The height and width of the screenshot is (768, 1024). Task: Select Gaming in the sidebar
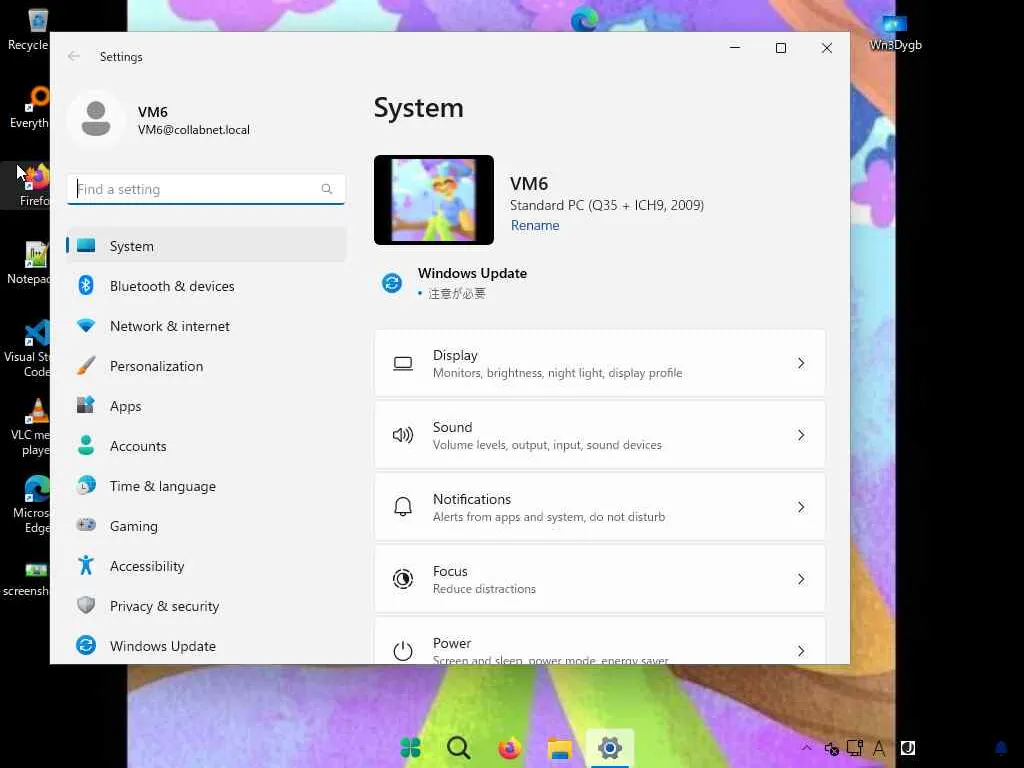click(x=206, y=526)
